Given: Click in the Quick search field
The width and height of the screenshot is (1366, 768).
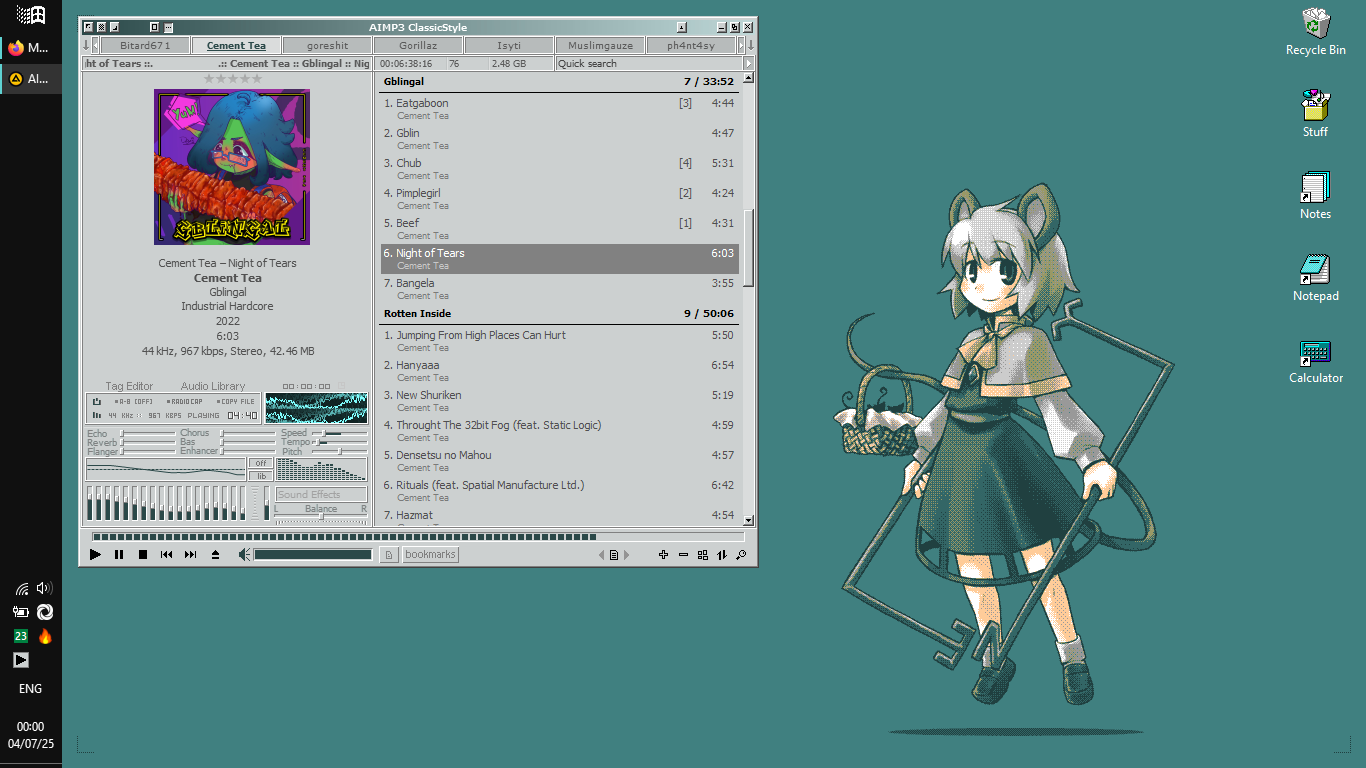Looking at the screenshot, I should pos(649,63).
